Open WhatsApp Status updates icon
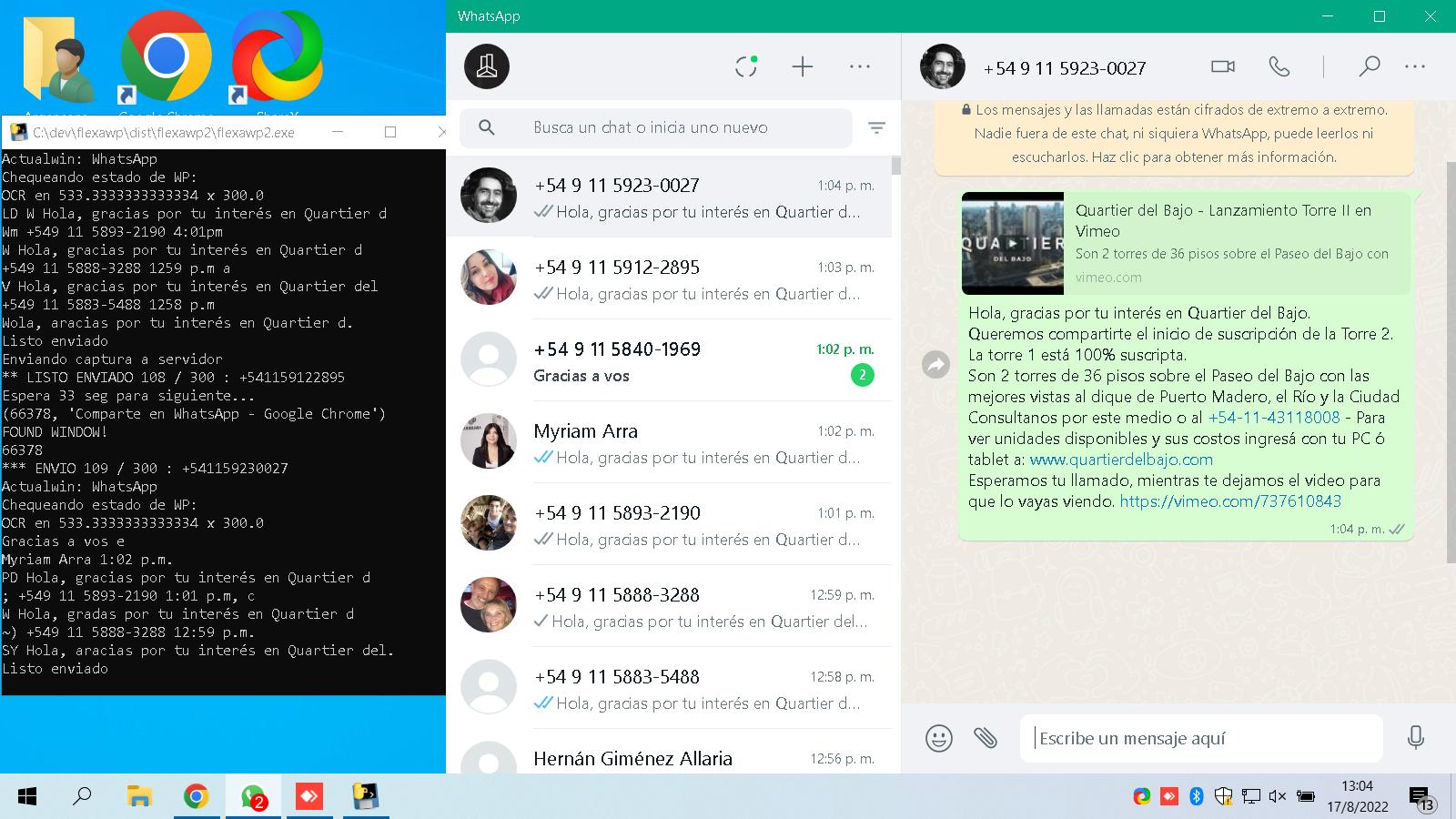The height and width of the screenshot is (819, 1456). [746, 66]
